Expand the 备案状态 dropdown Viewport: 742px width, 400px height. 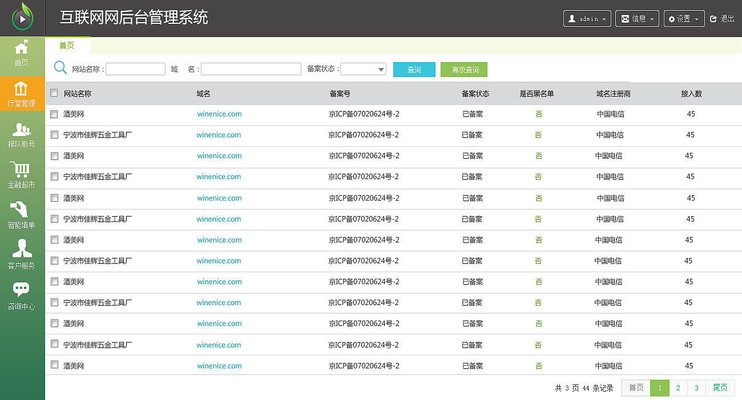coord(364,69)
